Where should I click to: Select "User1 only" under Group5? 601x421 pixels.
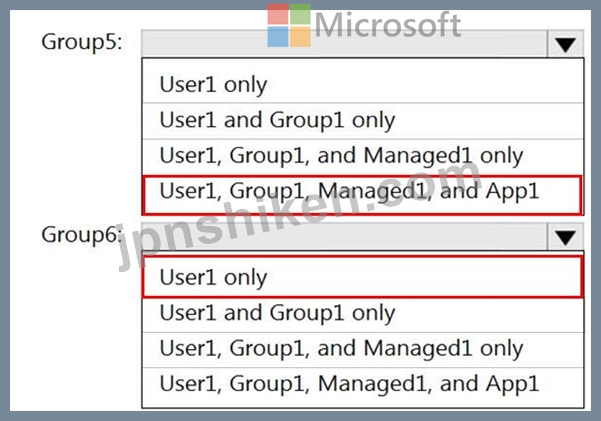pos(213,85)
